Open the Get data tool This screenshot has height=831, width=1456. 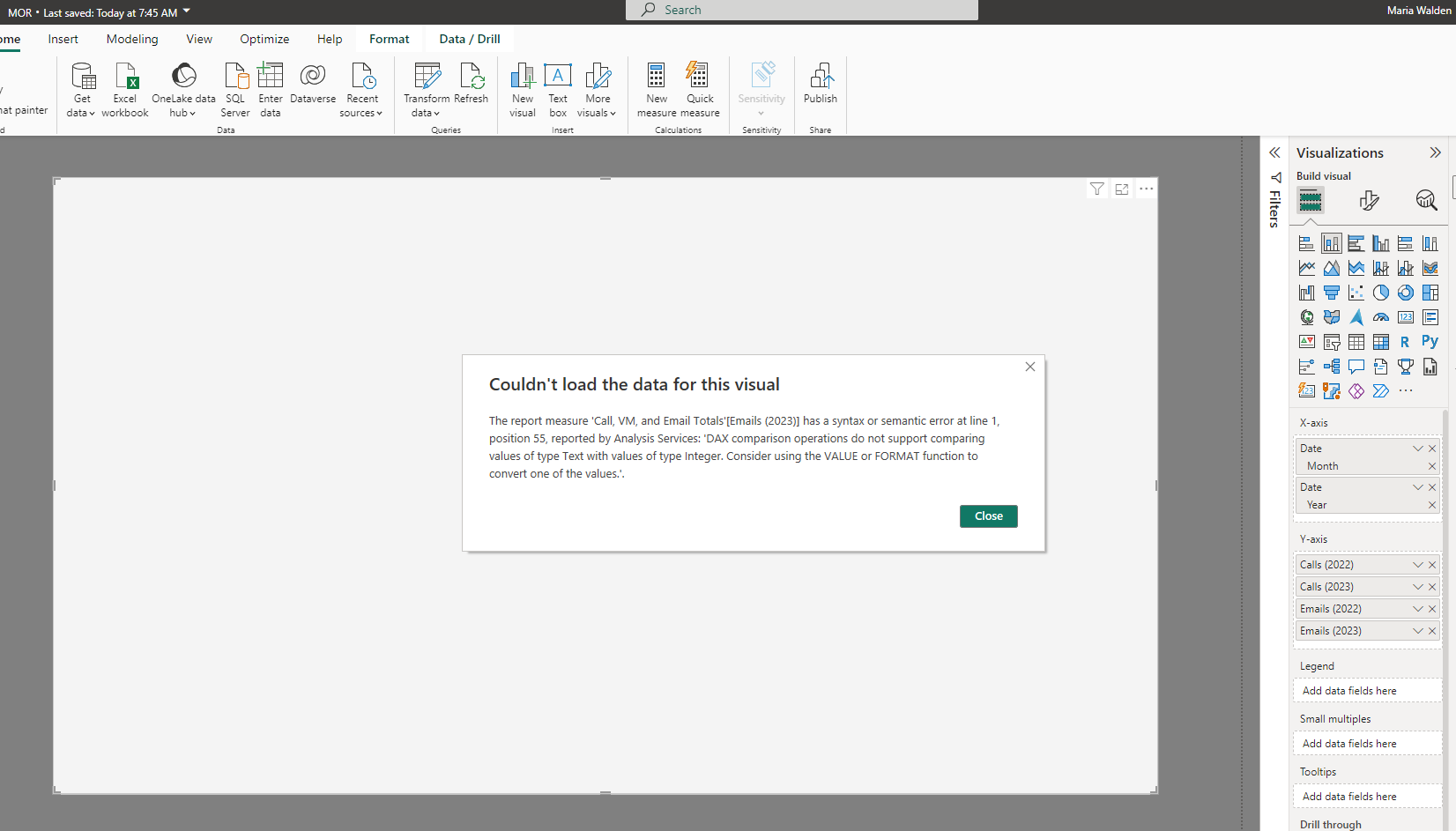point(82,90)
